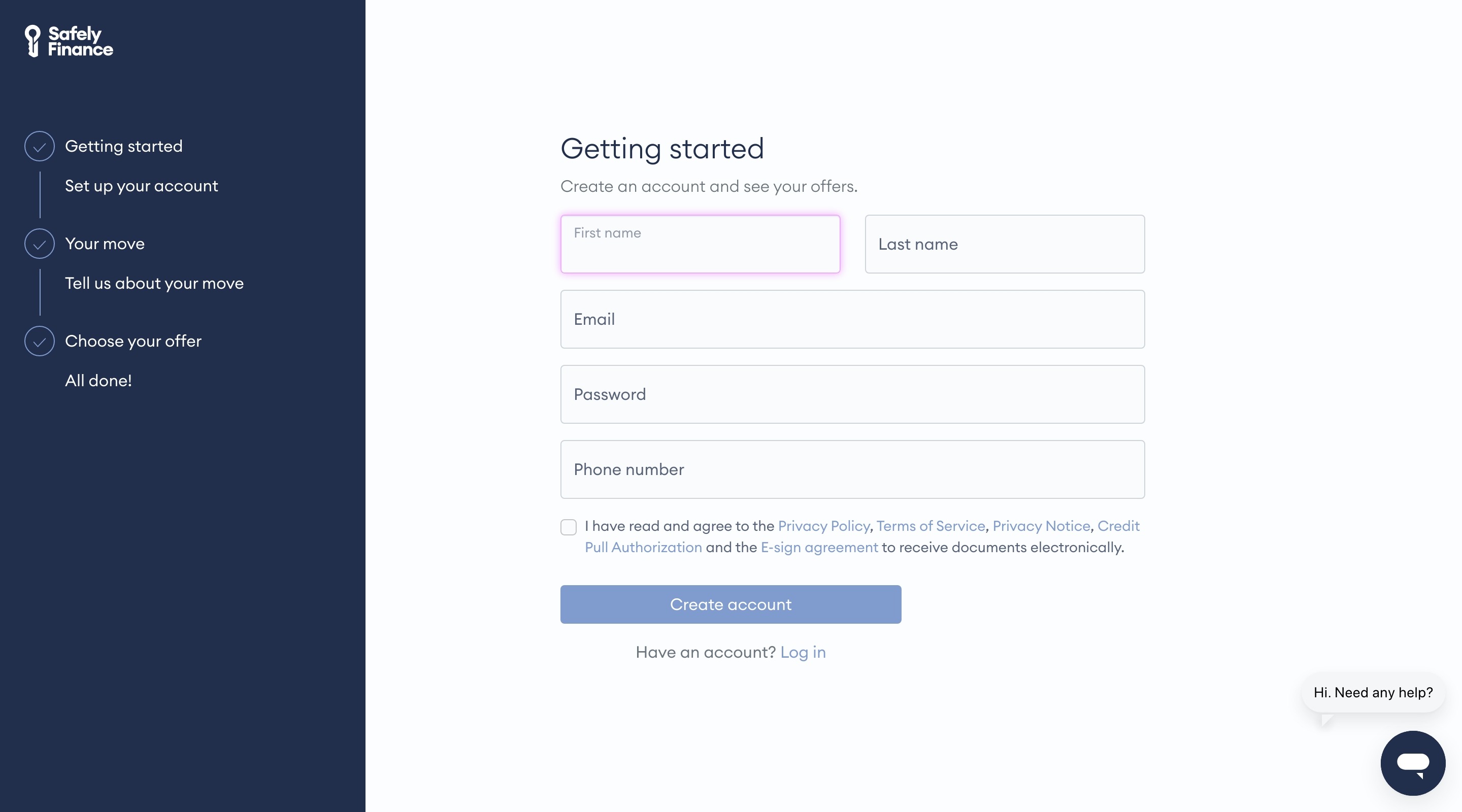The height and width of the screenshot is (812, 1462).
Task: Open the chat widget bubble icon
Action: 1412,762
